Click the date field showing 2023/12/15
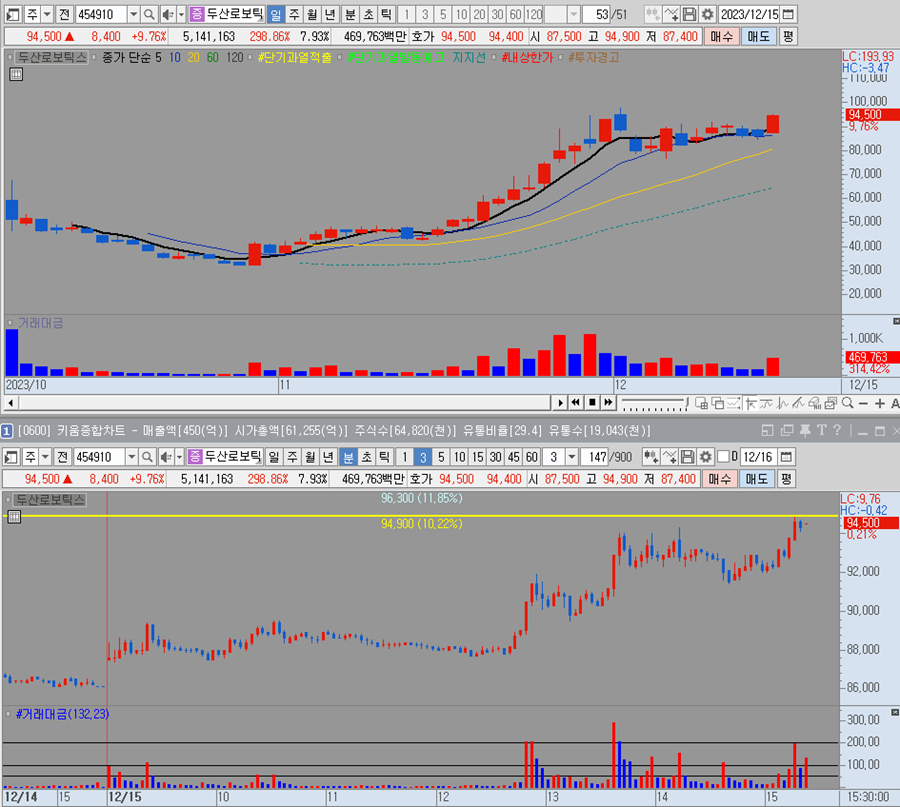This screenshot has width=900, height=807. tap(749, 14)
